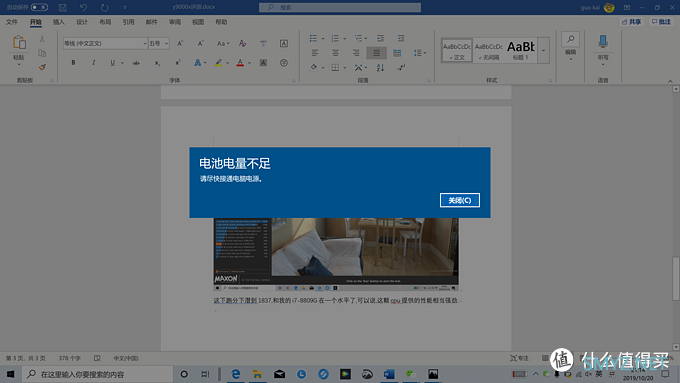This screenshot has width=680, height=383.
Task: Increase the paragraph indent
Action: point(401,39)
